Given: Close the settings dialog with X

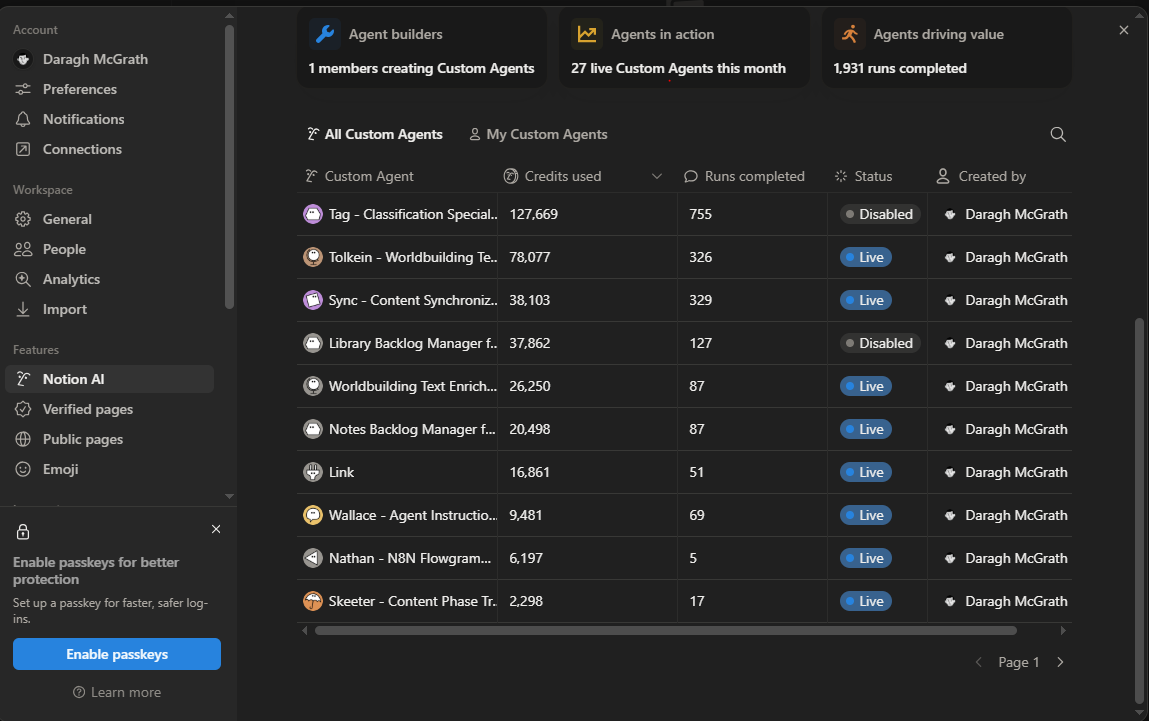Looking at the screenshot, I should (x=1123, y=30).
